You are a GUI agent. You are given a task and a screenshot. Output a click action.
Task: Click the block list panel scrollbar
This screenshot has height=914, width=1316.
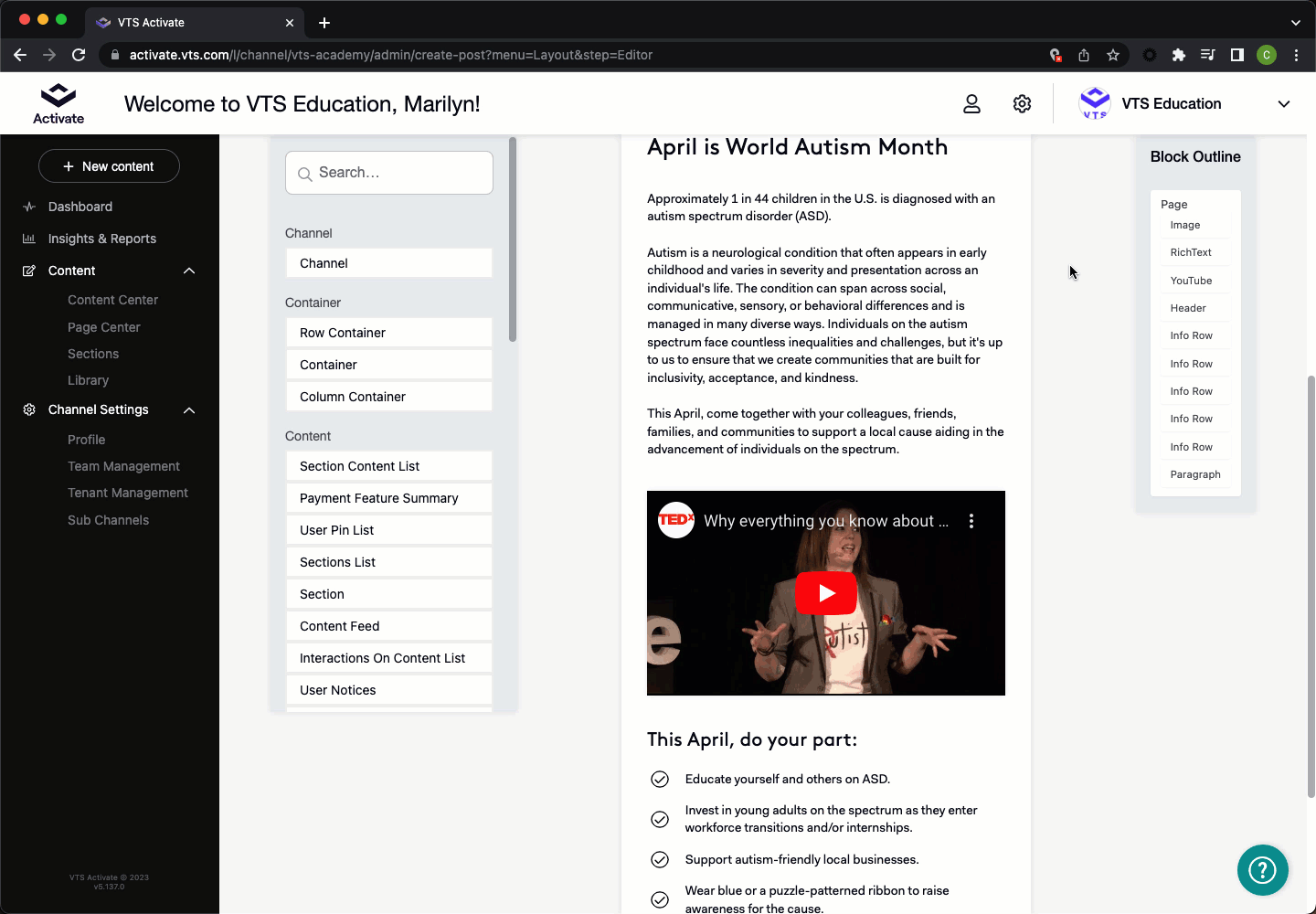[x=513, y=239]
